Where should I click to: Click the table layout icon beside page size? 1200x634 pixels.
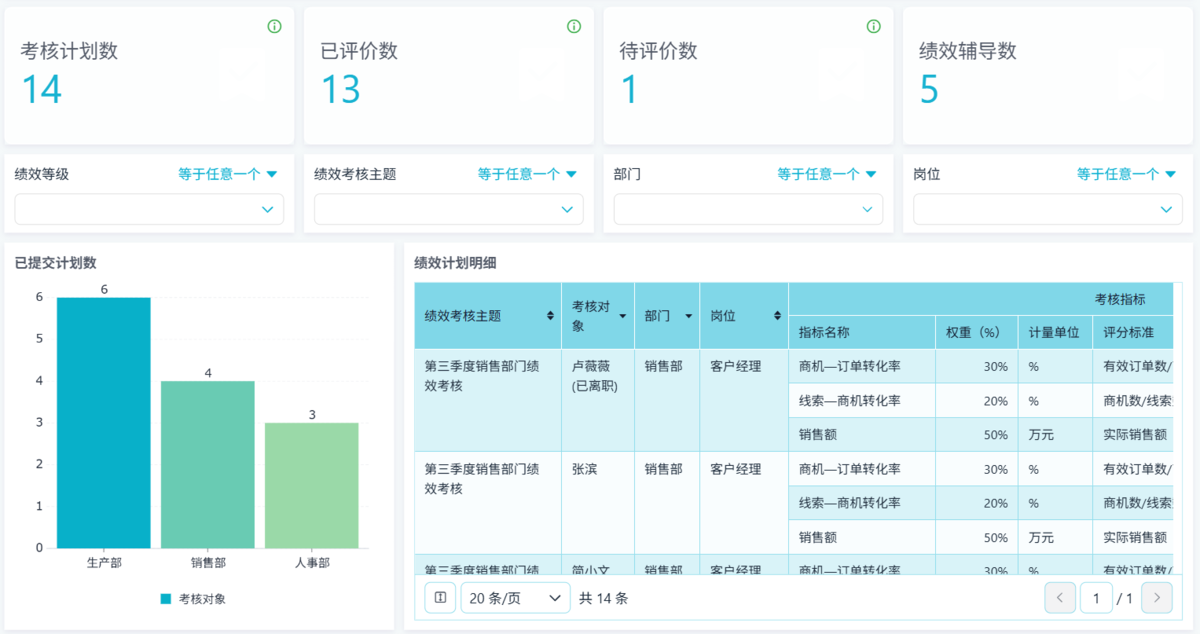[440, 598]
